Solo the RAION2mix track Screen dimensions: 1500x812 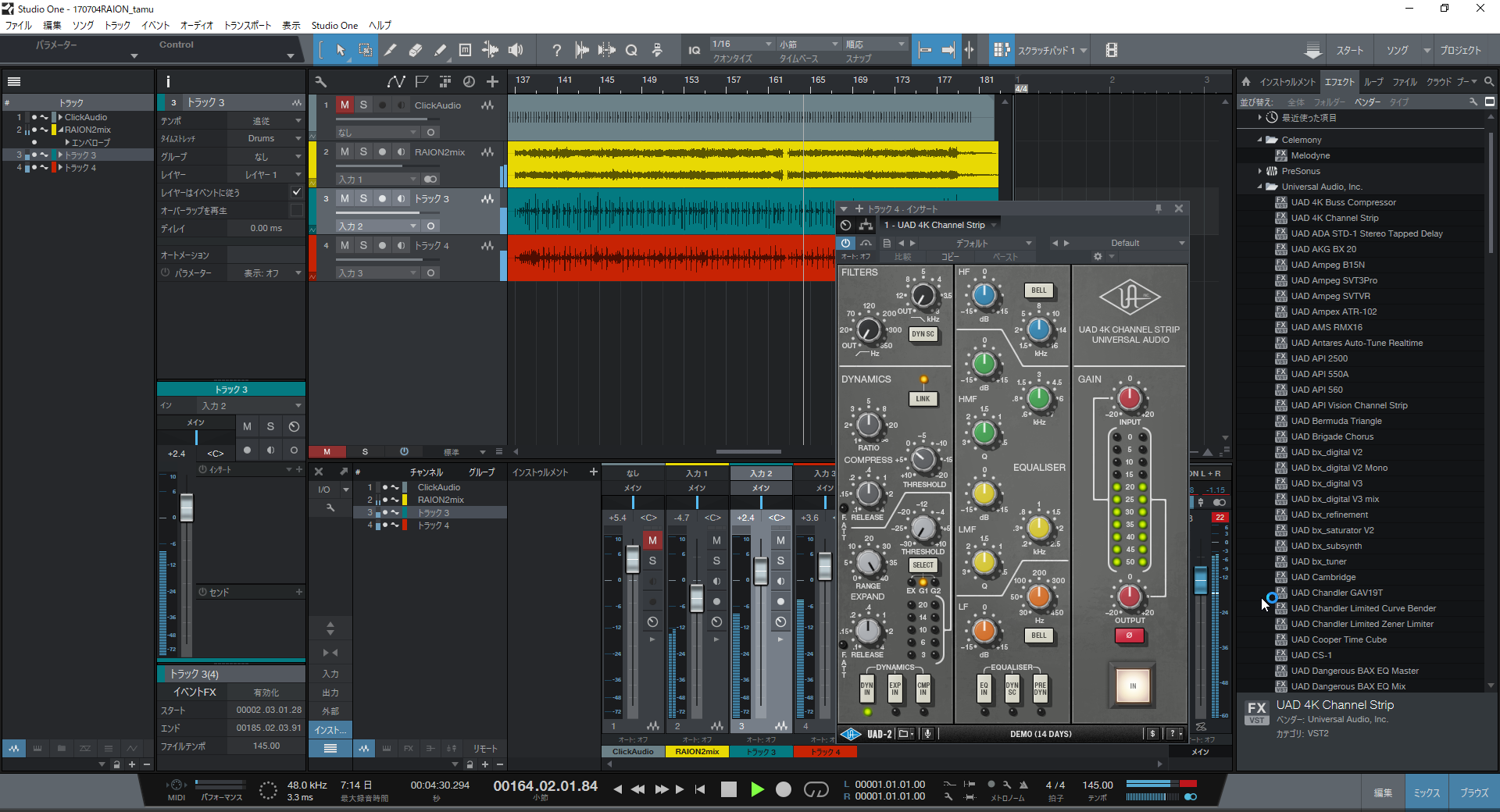363,151
